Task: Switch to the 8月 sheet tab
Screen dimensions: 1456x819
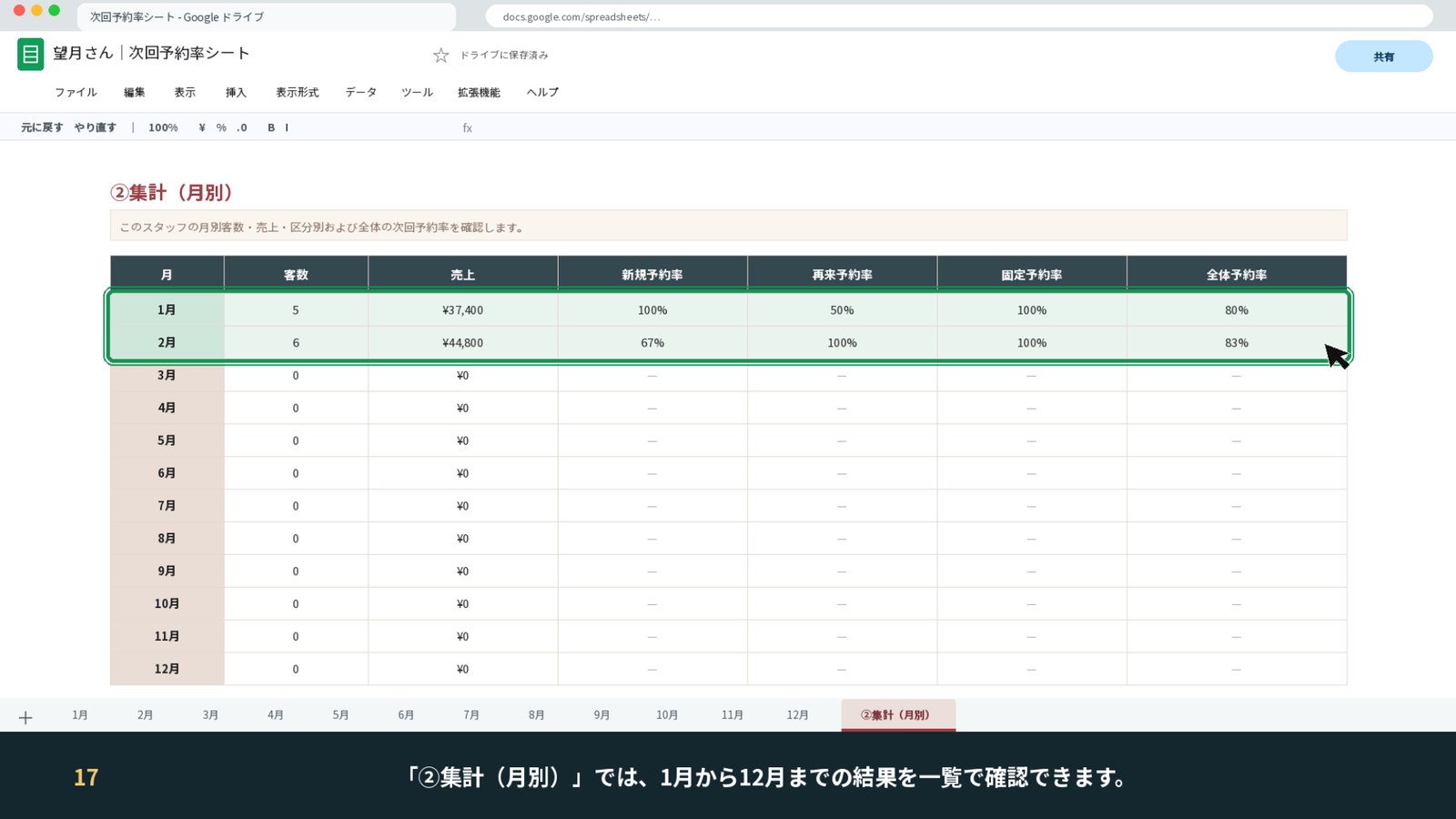Action: click(537, 715)
